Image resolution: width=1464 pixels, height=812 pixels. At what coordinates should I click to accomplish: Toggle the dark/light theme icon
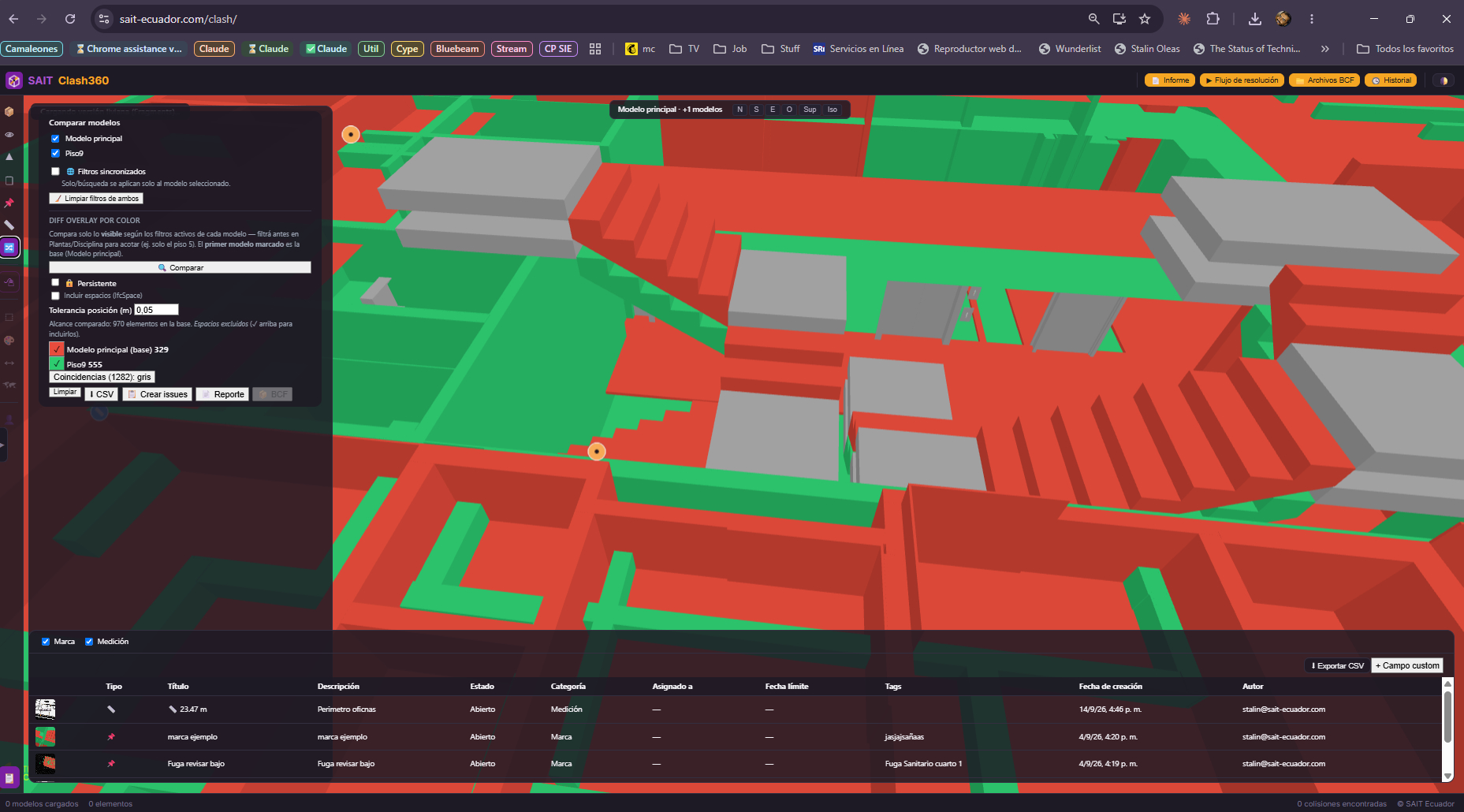click(1444, 80)
